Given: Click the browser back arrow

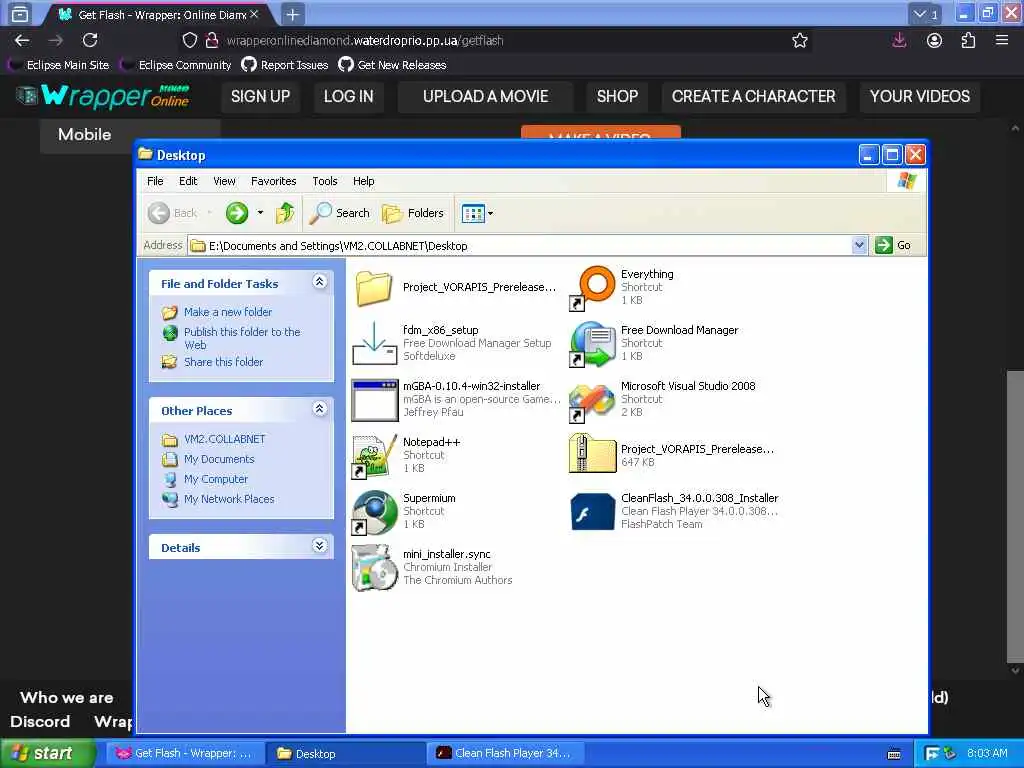Looking at the screenshot, I should [x=22, y=40].
